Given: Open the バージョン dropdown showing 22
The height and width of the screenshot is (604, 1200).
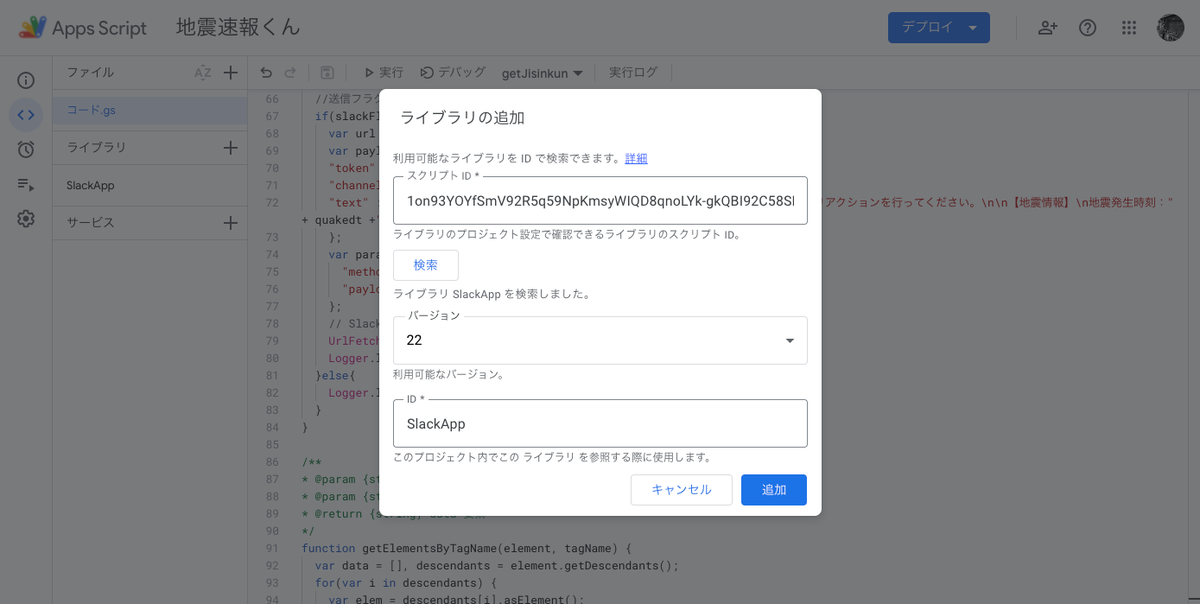Looking at the screenshot, I should (x=600, y=340).
